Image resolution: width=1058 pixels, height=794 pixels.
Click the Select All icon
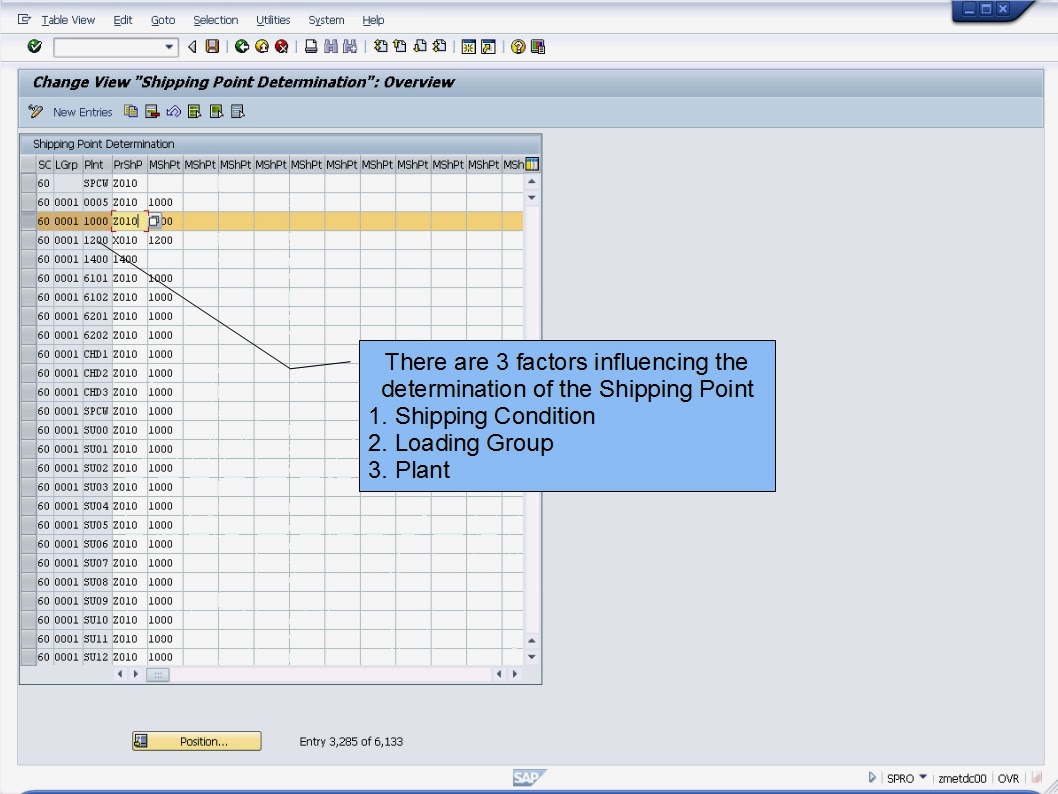pyautogui.click(x=194, y=111)
